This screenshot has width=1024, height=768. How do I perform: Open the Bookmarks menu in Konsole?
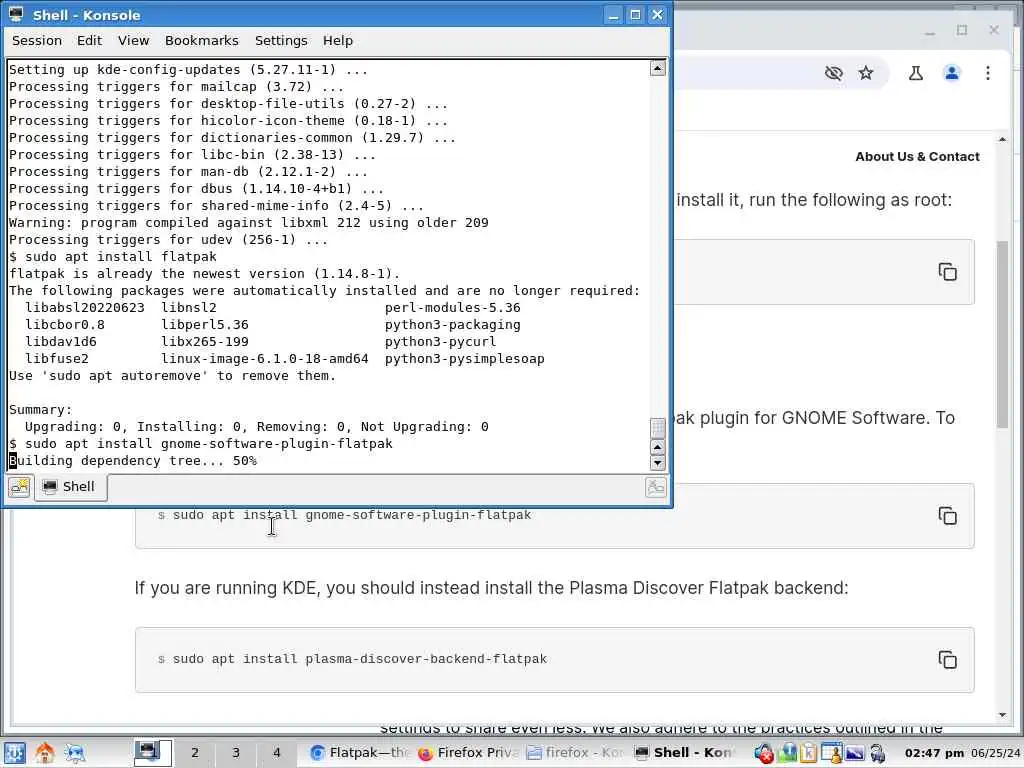(201, 40)
